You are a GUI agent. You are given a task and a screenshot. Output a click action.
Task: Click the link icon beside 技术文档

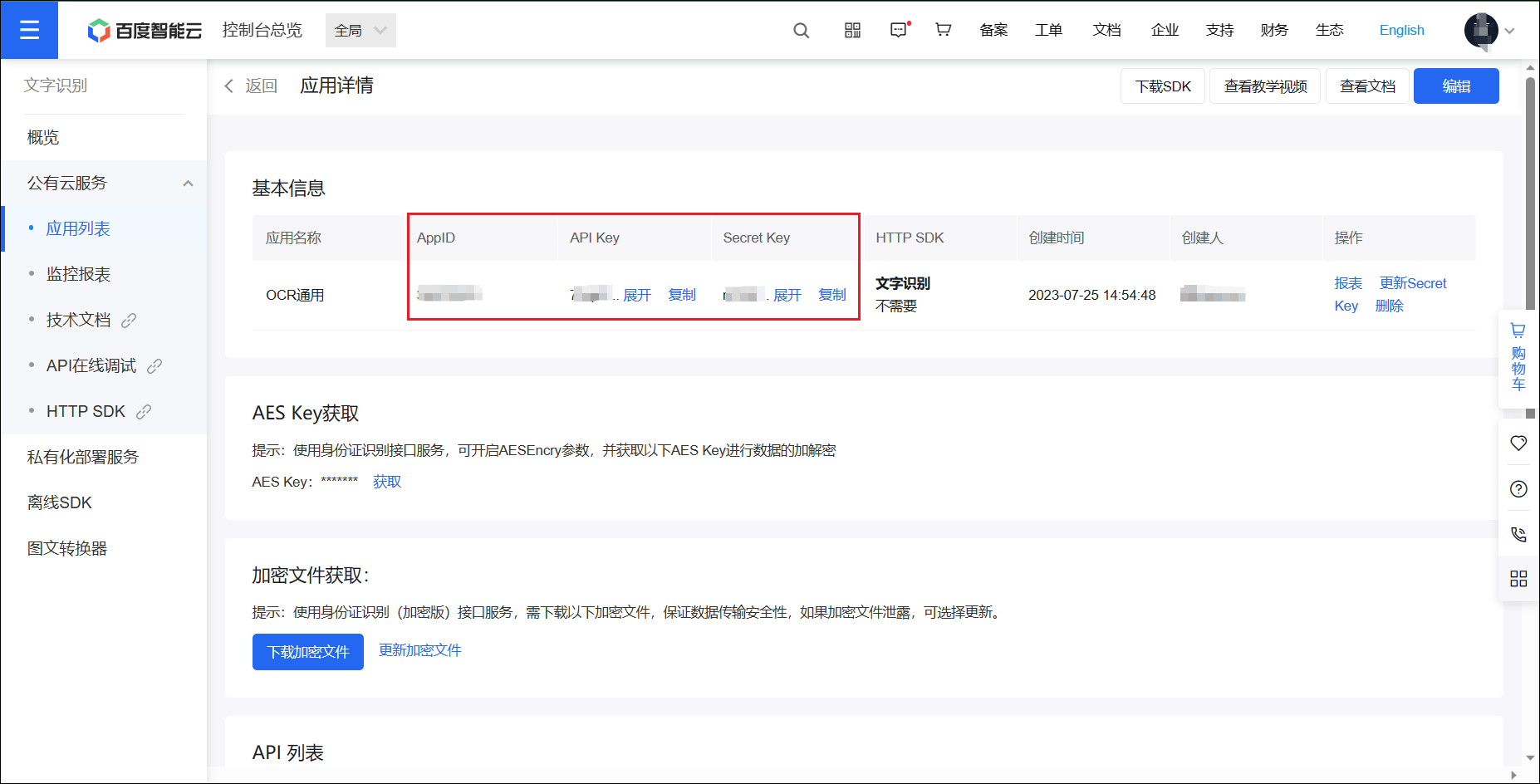point(130,320)
